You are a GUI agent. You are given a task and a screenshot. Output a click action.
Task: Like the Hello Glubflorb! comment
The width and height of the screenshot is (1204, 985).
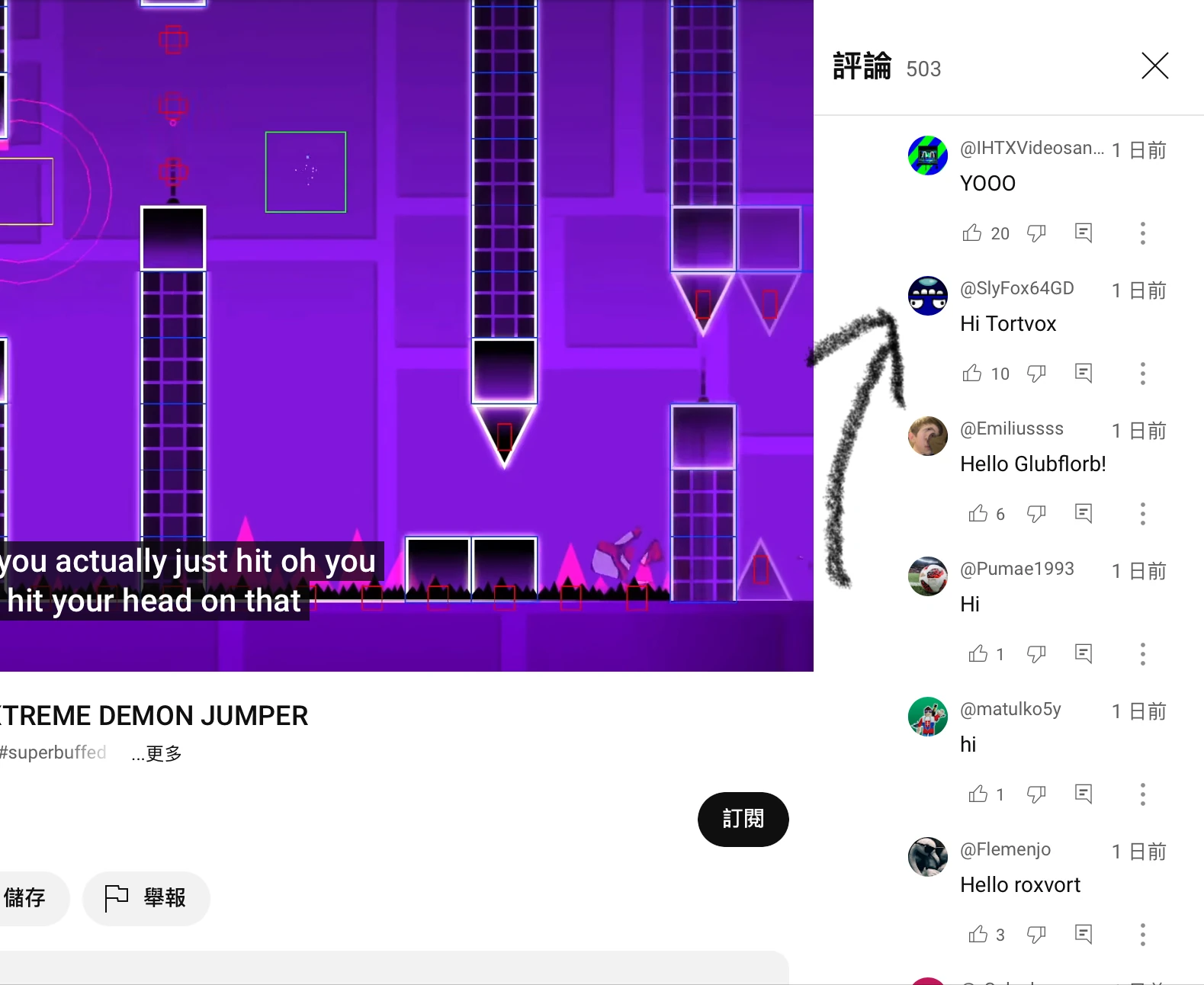978,513
